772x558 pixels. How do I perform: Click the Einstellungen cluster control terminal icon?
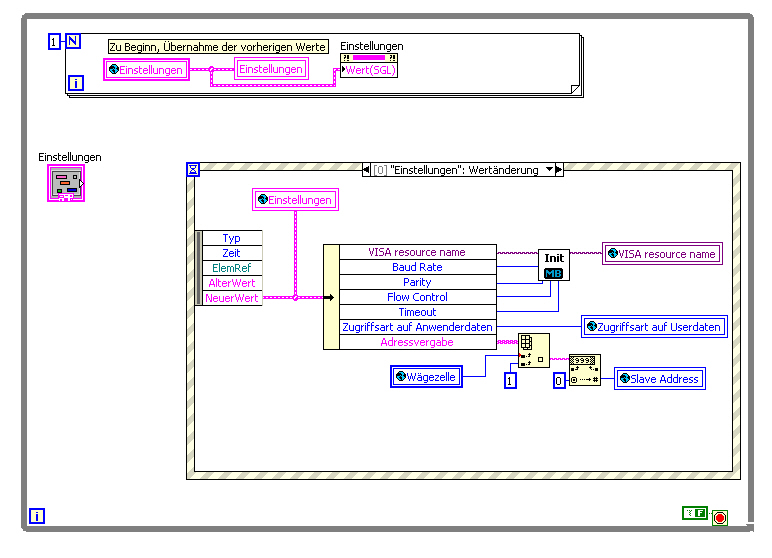[x=66, y=183]
